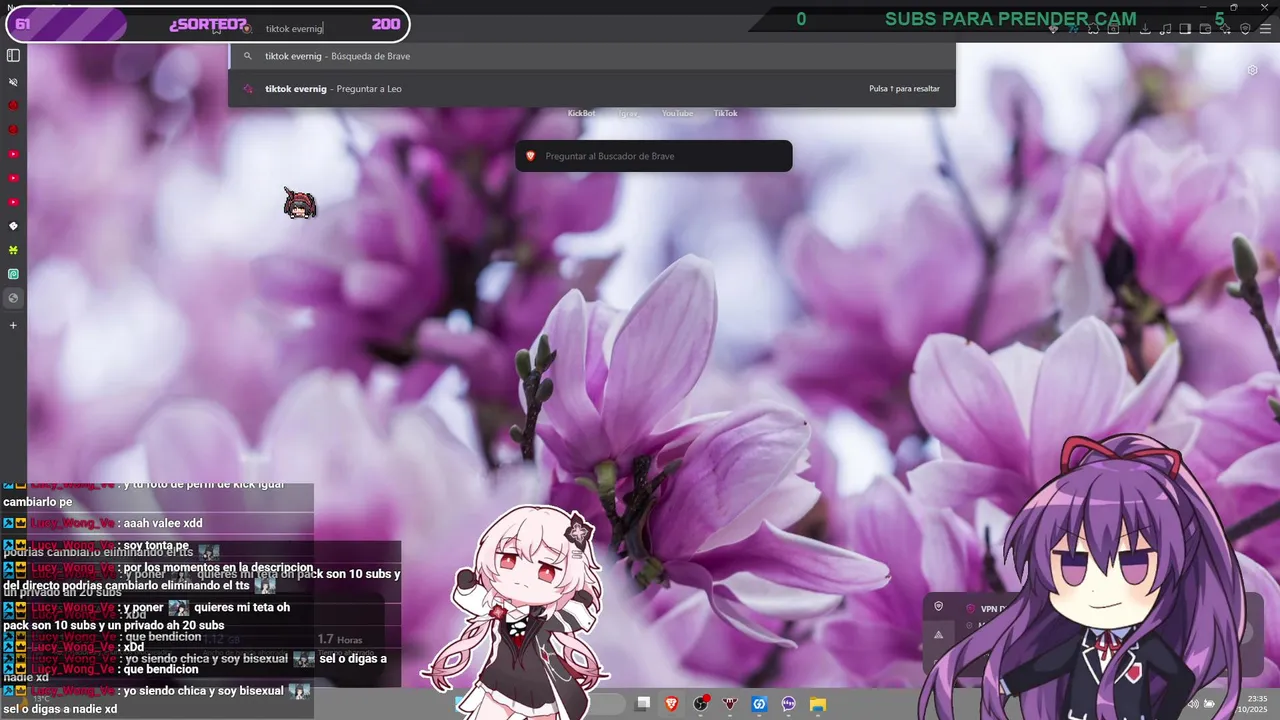Click the volume speaker icon in system tray
The width and height of the screenshot is (1280, 720).
tap(1193, 704)
